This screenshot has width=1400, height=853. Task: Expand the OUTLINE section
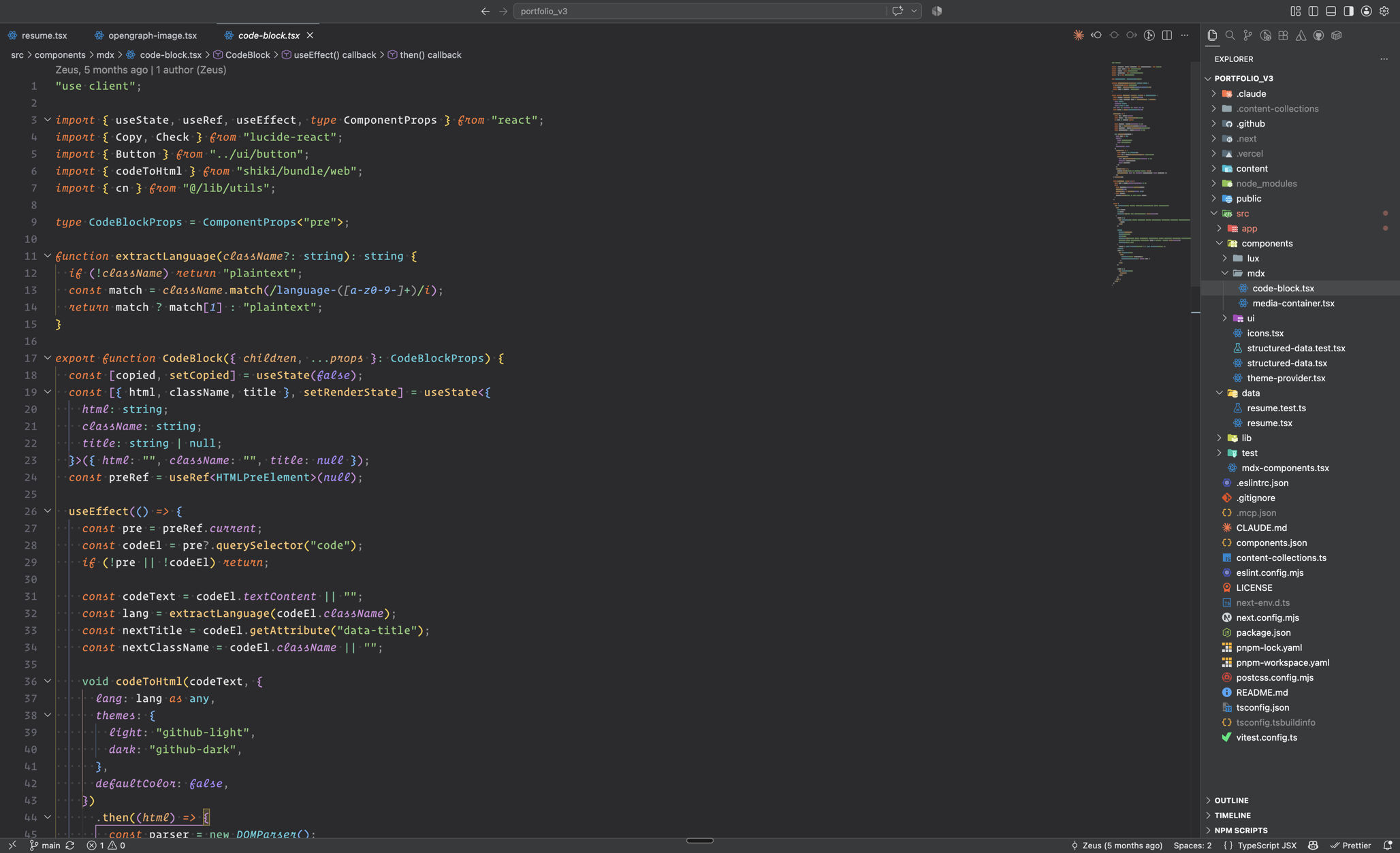click(x=1231, y=801)
